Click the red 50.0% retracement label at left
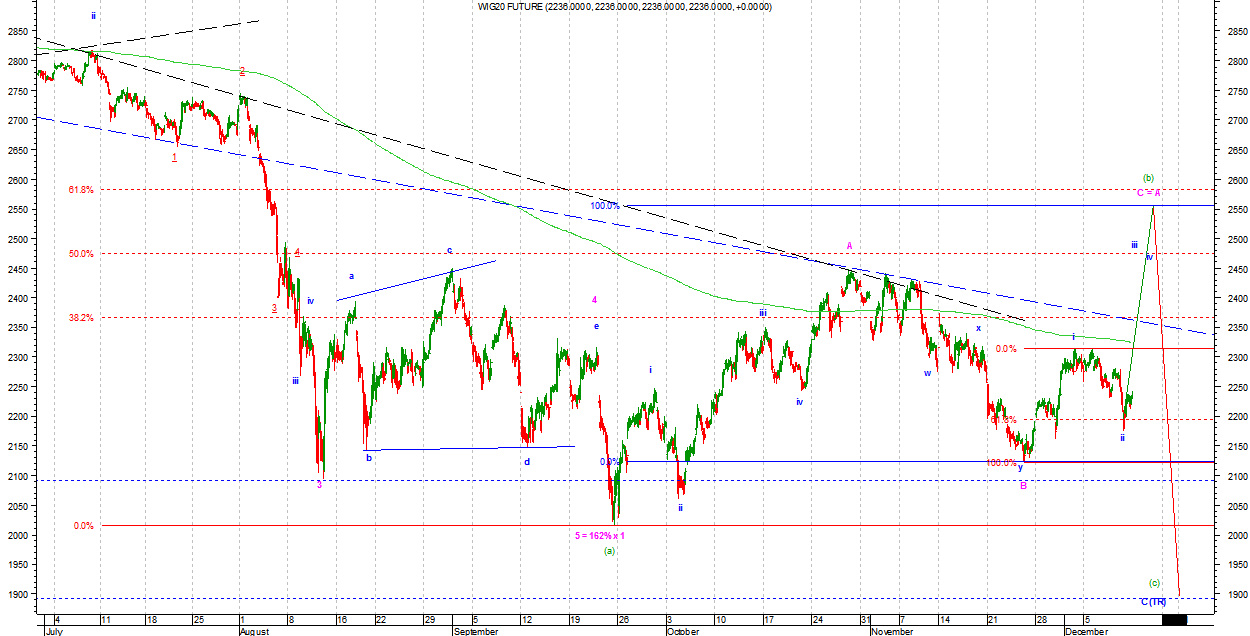Screen dimensions: 1250x636 pyautogui.click(x=81, y=254)
